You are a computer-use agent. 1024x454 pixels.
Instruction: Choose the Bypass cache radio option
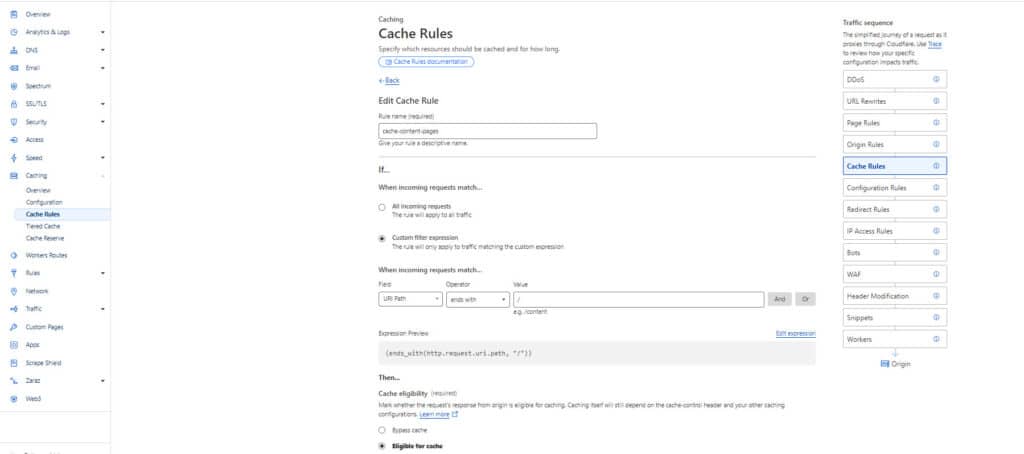pyautogui.click(x=382, y=430)
